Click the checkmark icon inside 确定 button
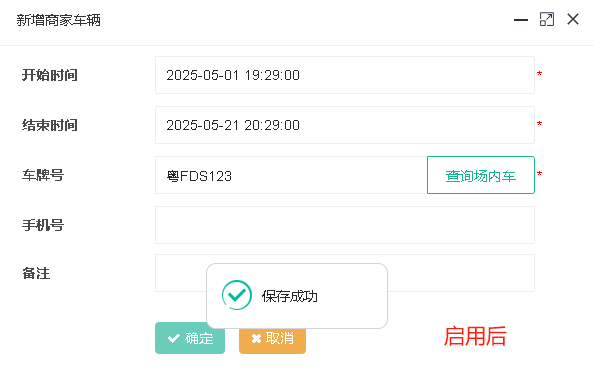This screenshot has height=381, width=594. 174,338
